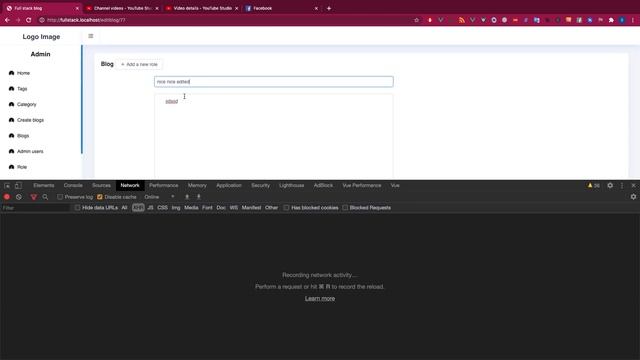
Task: Open the Chrome three-dot menu
Action: (633, 20)
